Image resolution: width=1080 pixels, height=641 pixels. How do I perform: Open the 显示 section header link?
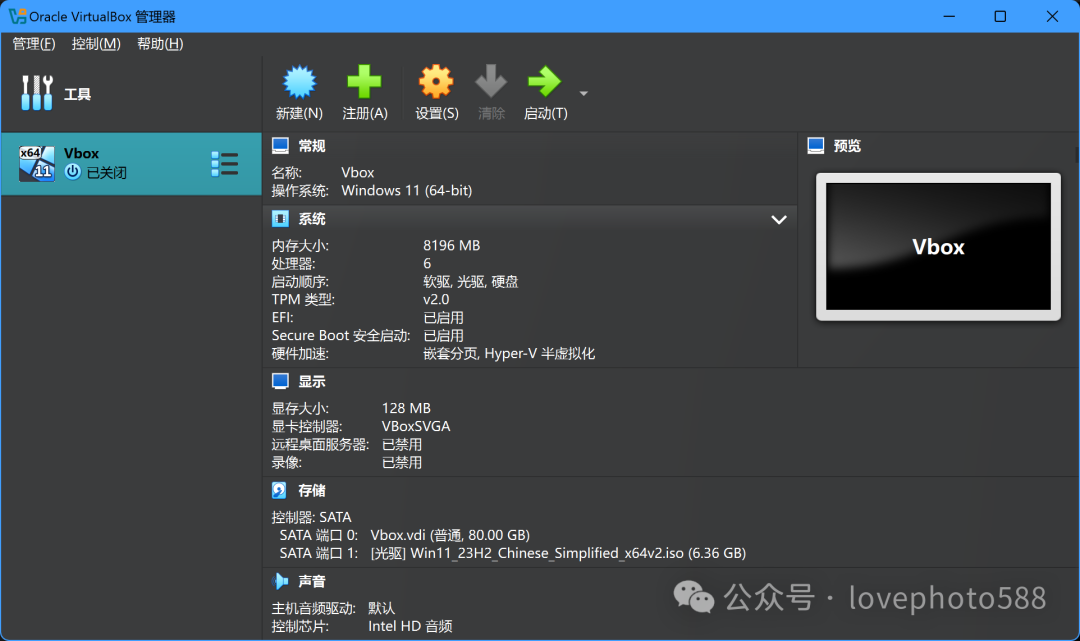tap(311, 381)
